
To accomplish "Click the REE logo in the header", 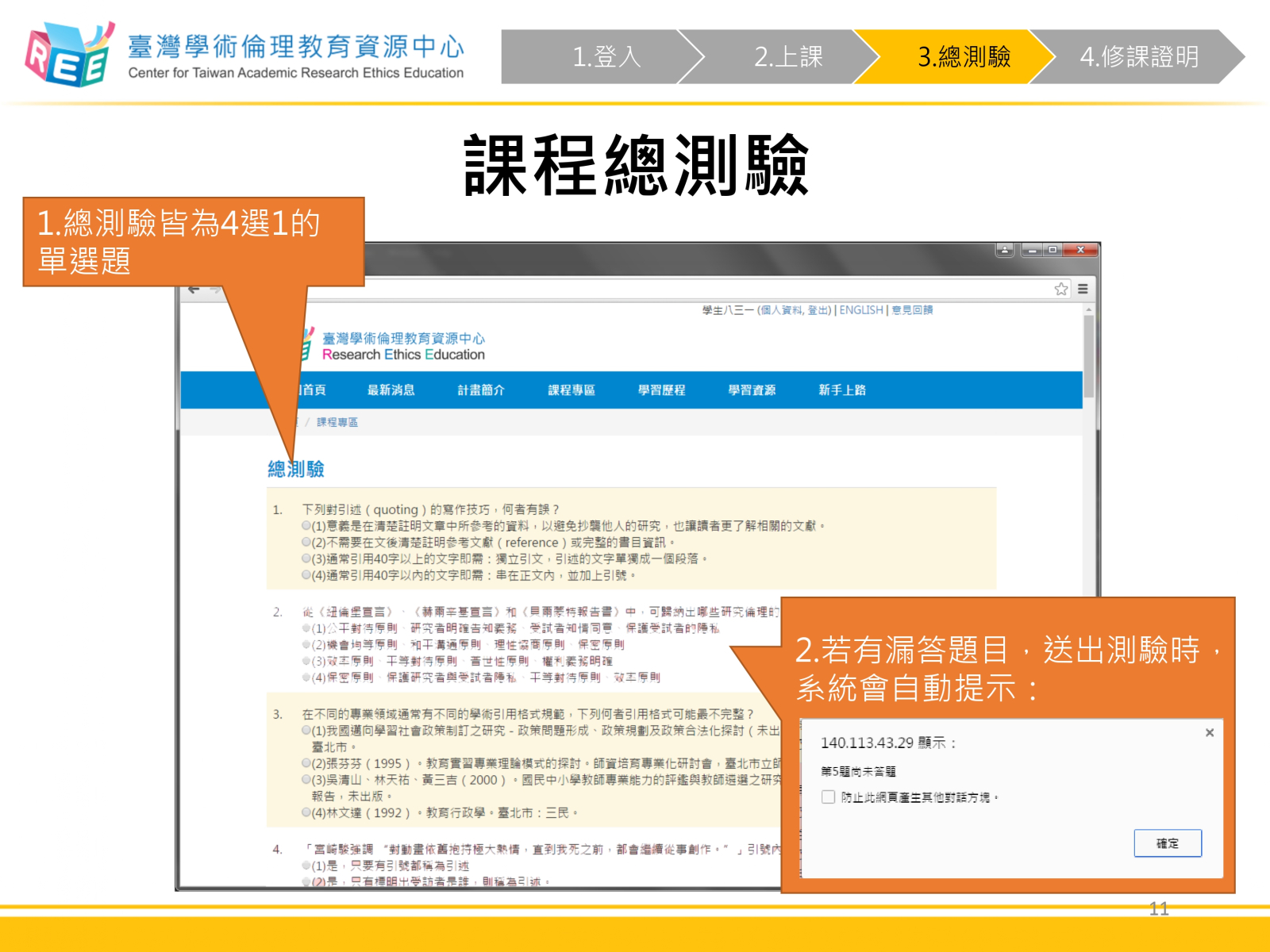I will click(x=68, y=54).
